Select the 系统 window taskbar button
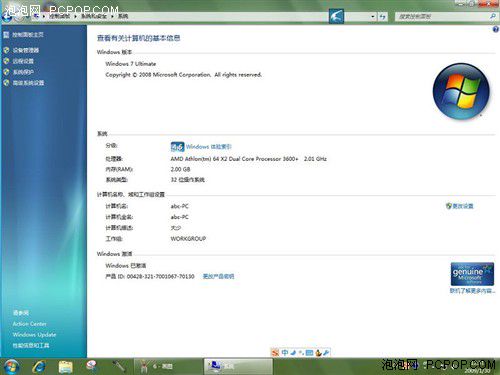This screenshot has height=375, width=500. click(x=238, y=366)
